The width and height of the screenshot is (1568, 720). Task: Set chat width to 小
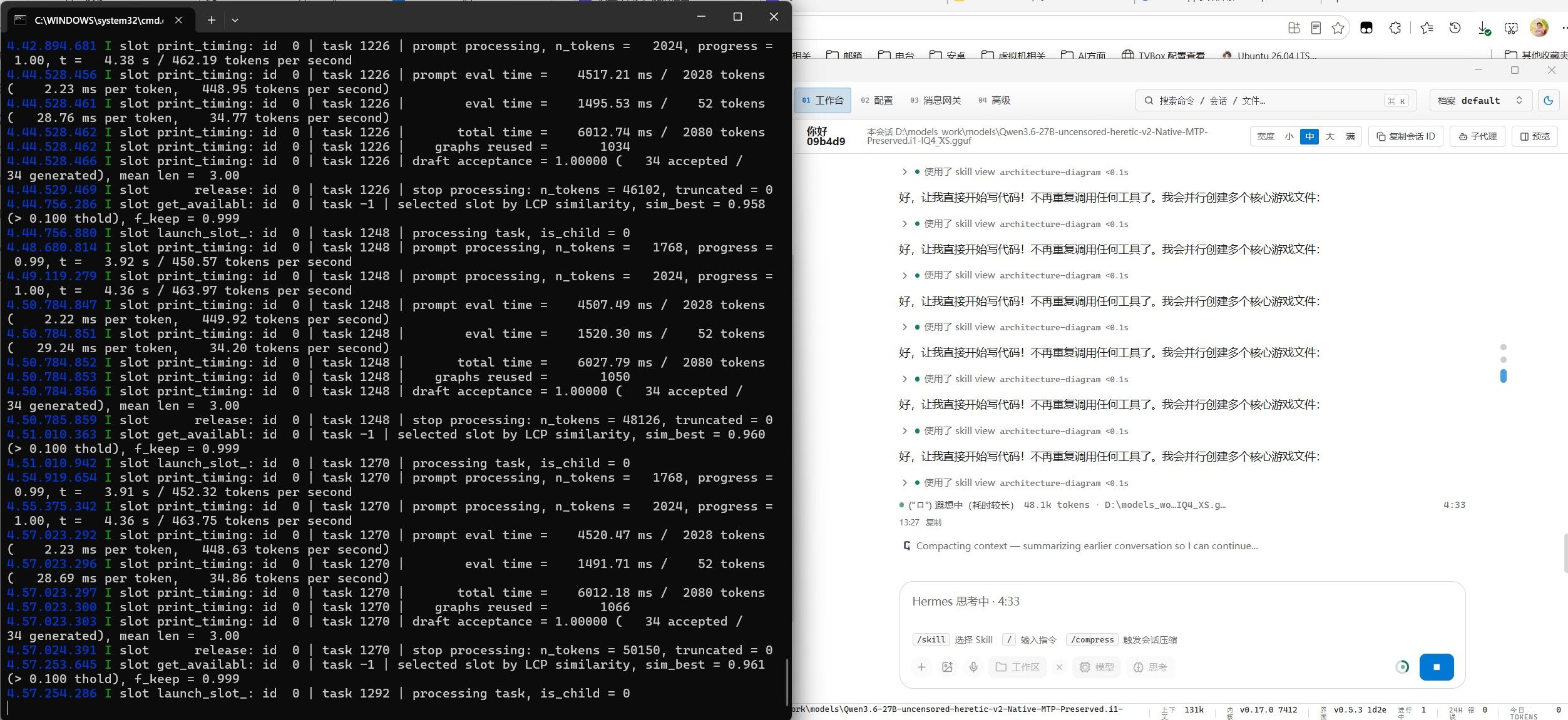(x=1289, y=136)
